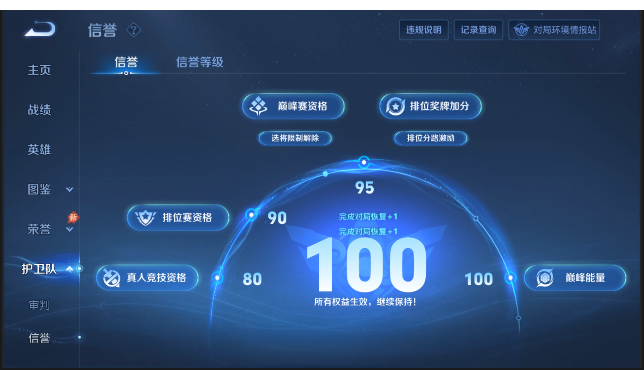The width and height of the screenshot is (644, 370).
Task: Collapse the 护卫队 sidebar chevron
Action: click(x=69, y=269)
